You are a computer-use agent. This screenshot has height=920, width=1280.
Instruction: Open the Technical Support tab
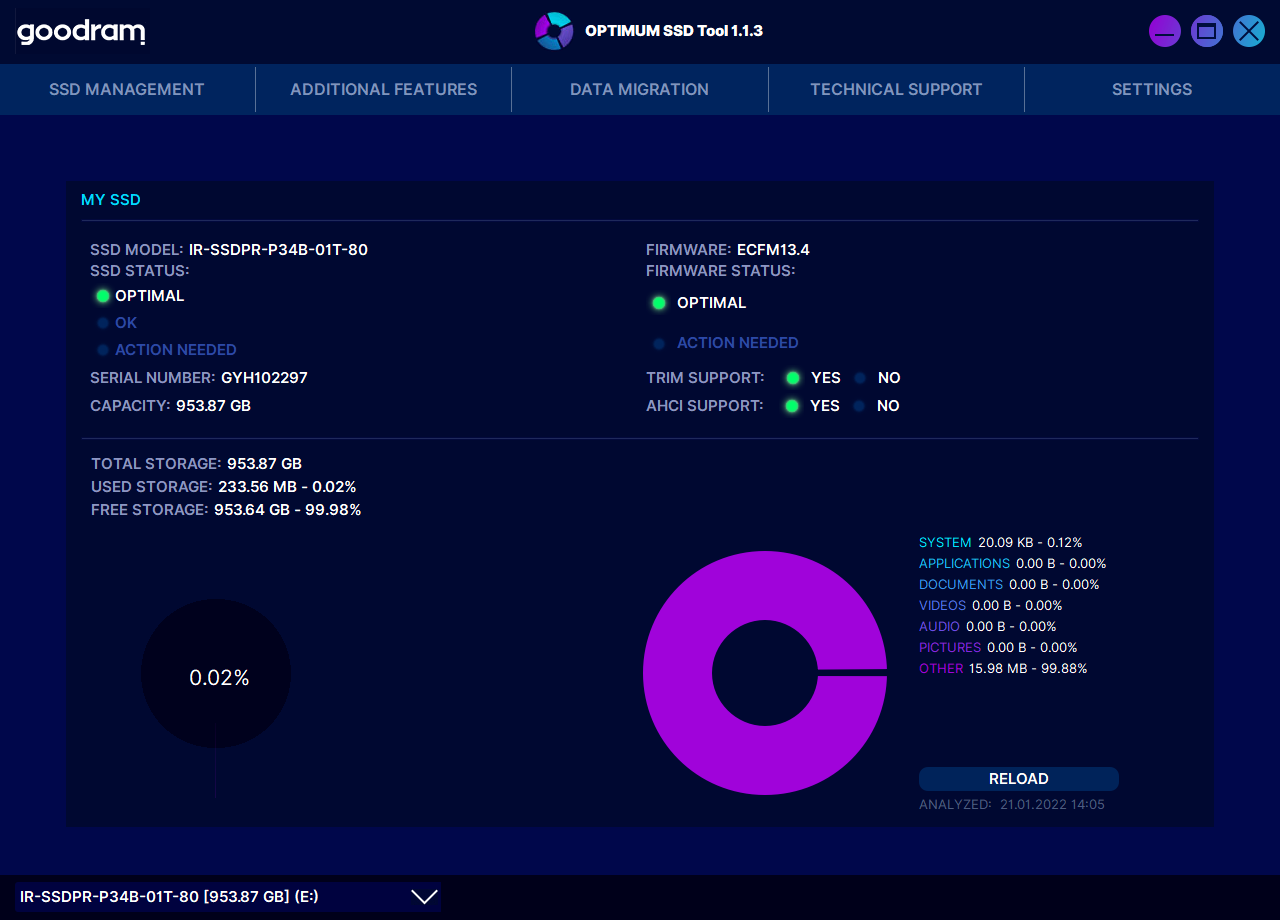(x=896, y=89)
